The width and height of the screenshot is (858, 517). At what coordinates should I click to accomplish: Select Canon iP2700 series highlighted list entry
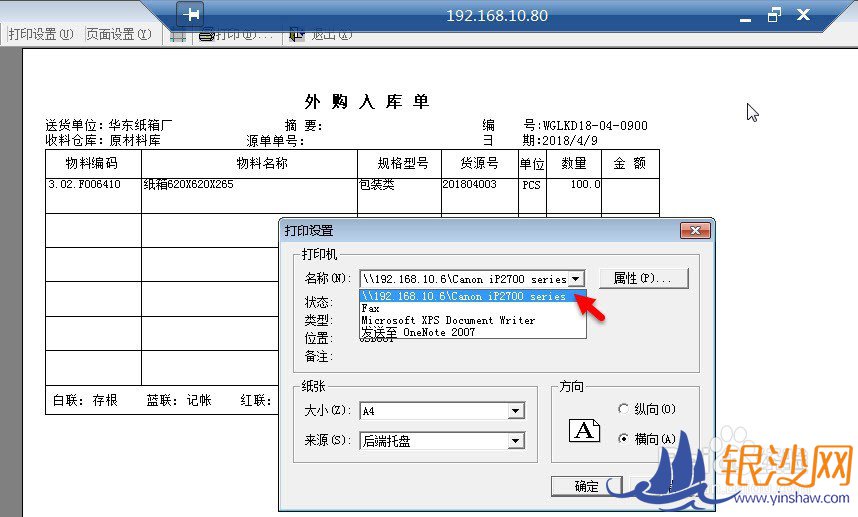coord(465,297)
